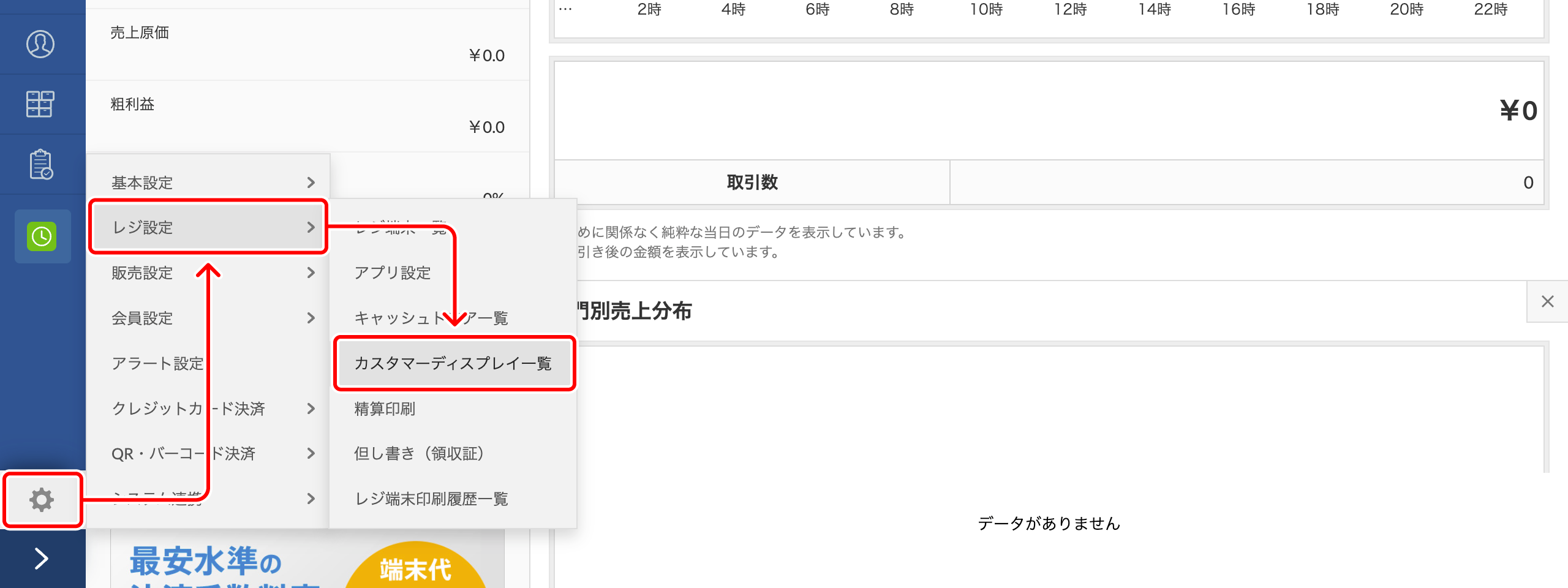This screenshot has height=588, width=1568.
Task: Open 但し書き（領収証）settings
Action: pos(419,454)
